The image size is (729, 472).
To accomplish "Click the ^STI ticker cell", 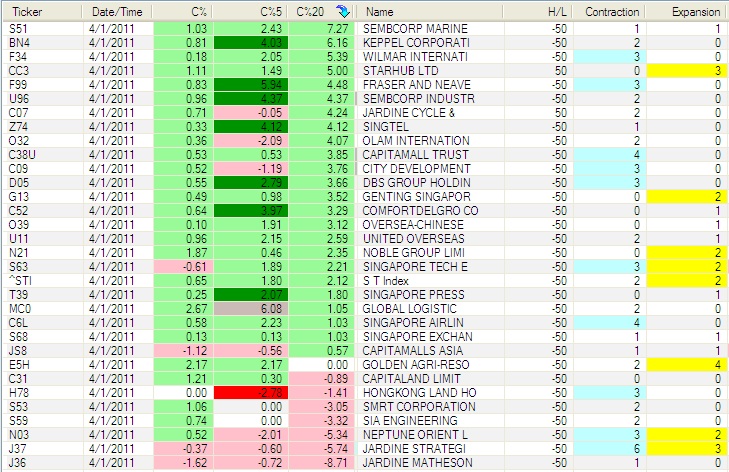I will (21, 281).
